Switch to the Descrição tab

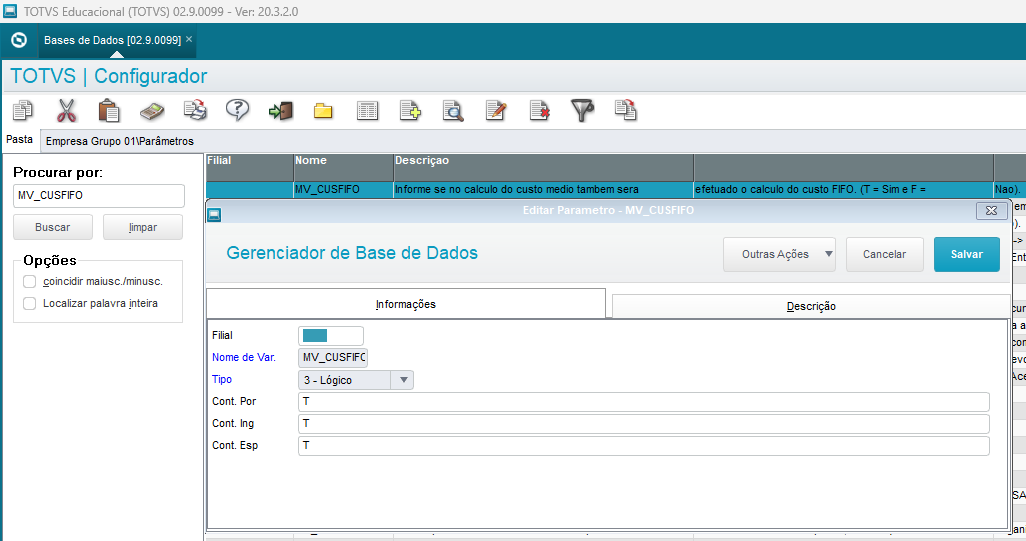tap(811, 306)
